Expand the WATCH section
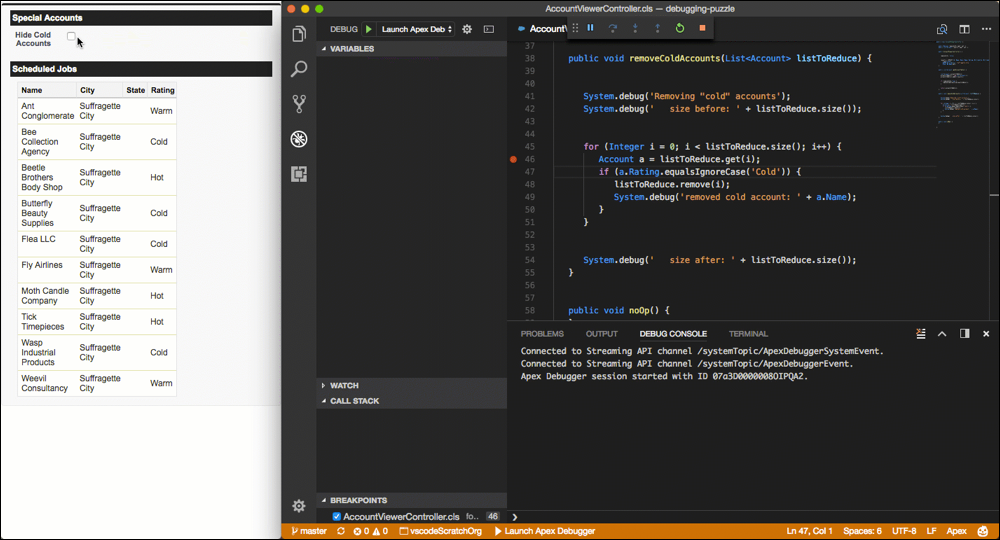 coord(412,385)
